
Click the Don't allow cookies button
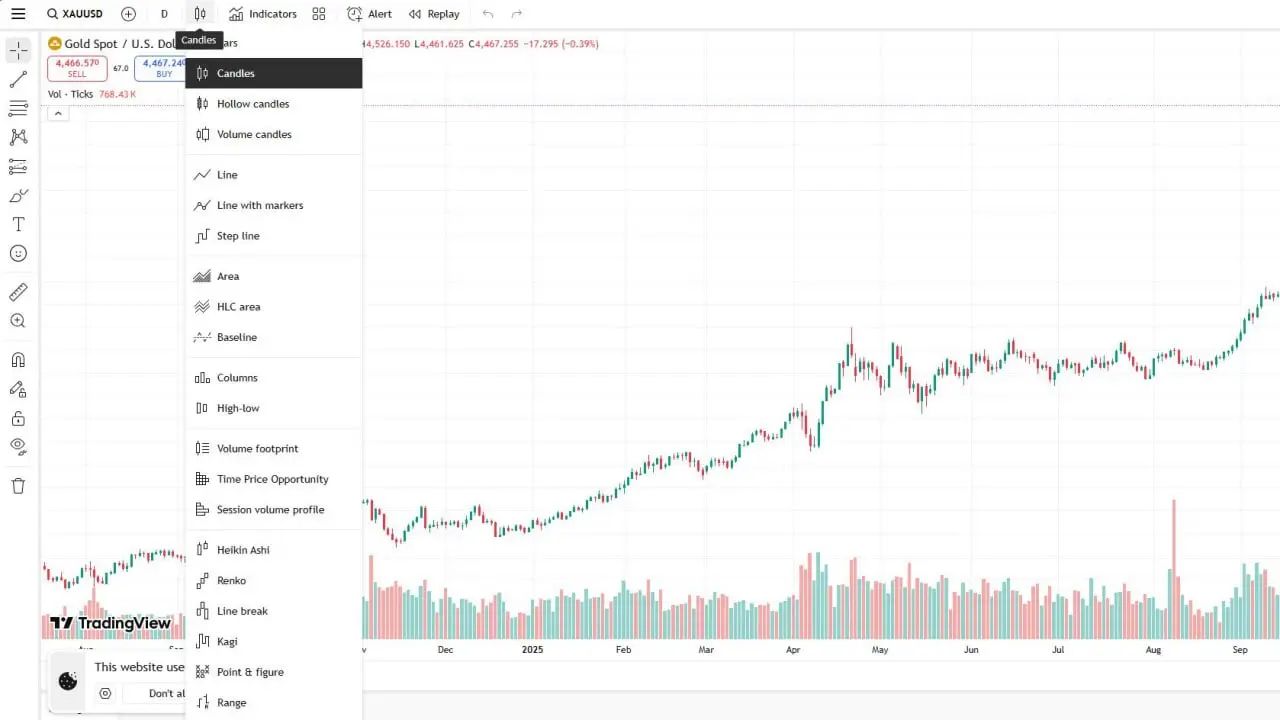163,693
